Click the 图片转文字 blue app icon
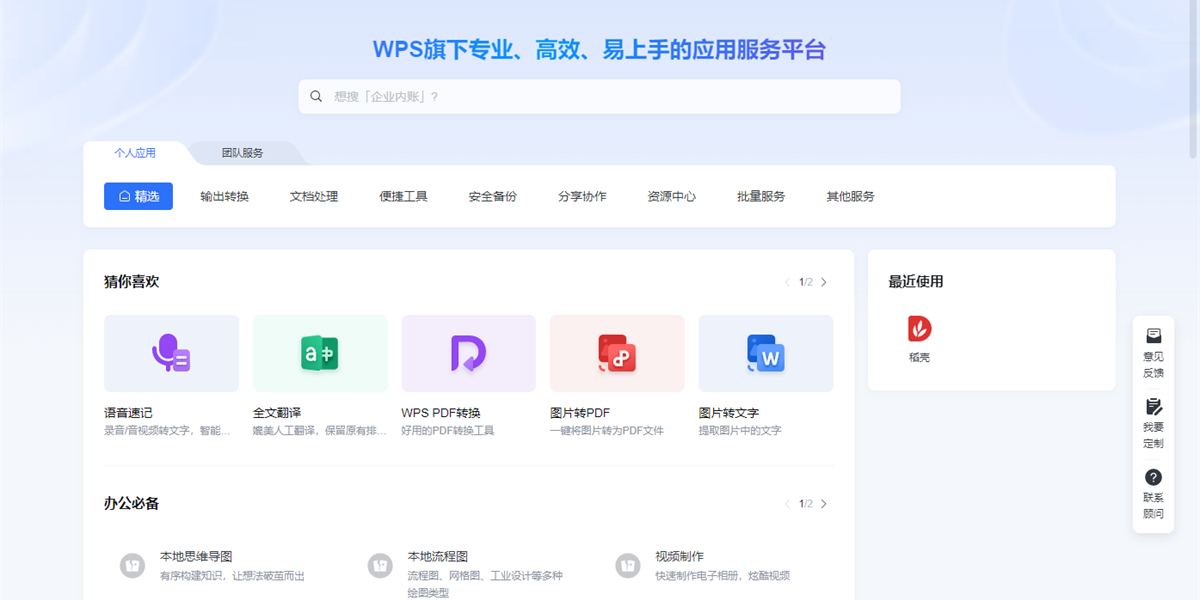1200x600 pixels. [x=765, y=353]
